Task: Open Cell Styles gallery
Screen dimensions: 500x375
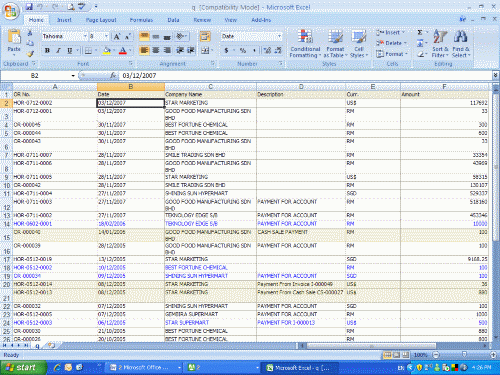Action: coord(359,43)
